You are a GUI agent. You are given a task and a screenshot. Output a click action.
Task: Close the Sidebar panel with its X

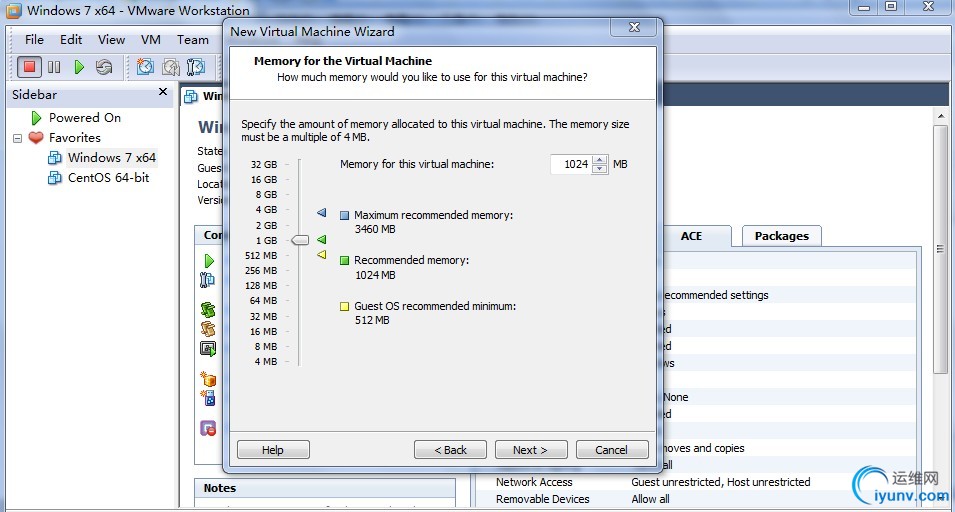tap(163, 92)
